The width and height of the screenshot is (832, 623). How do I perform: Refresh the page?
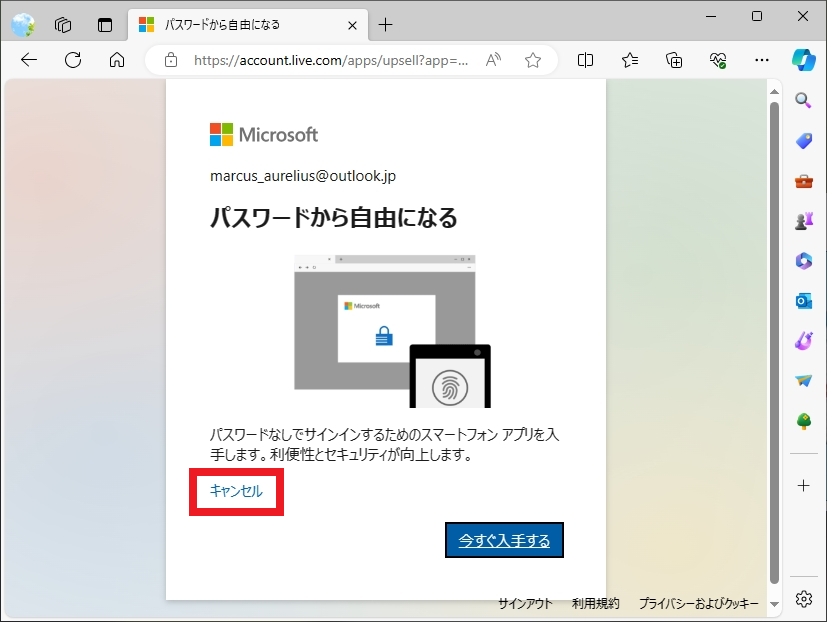[73, 60]
